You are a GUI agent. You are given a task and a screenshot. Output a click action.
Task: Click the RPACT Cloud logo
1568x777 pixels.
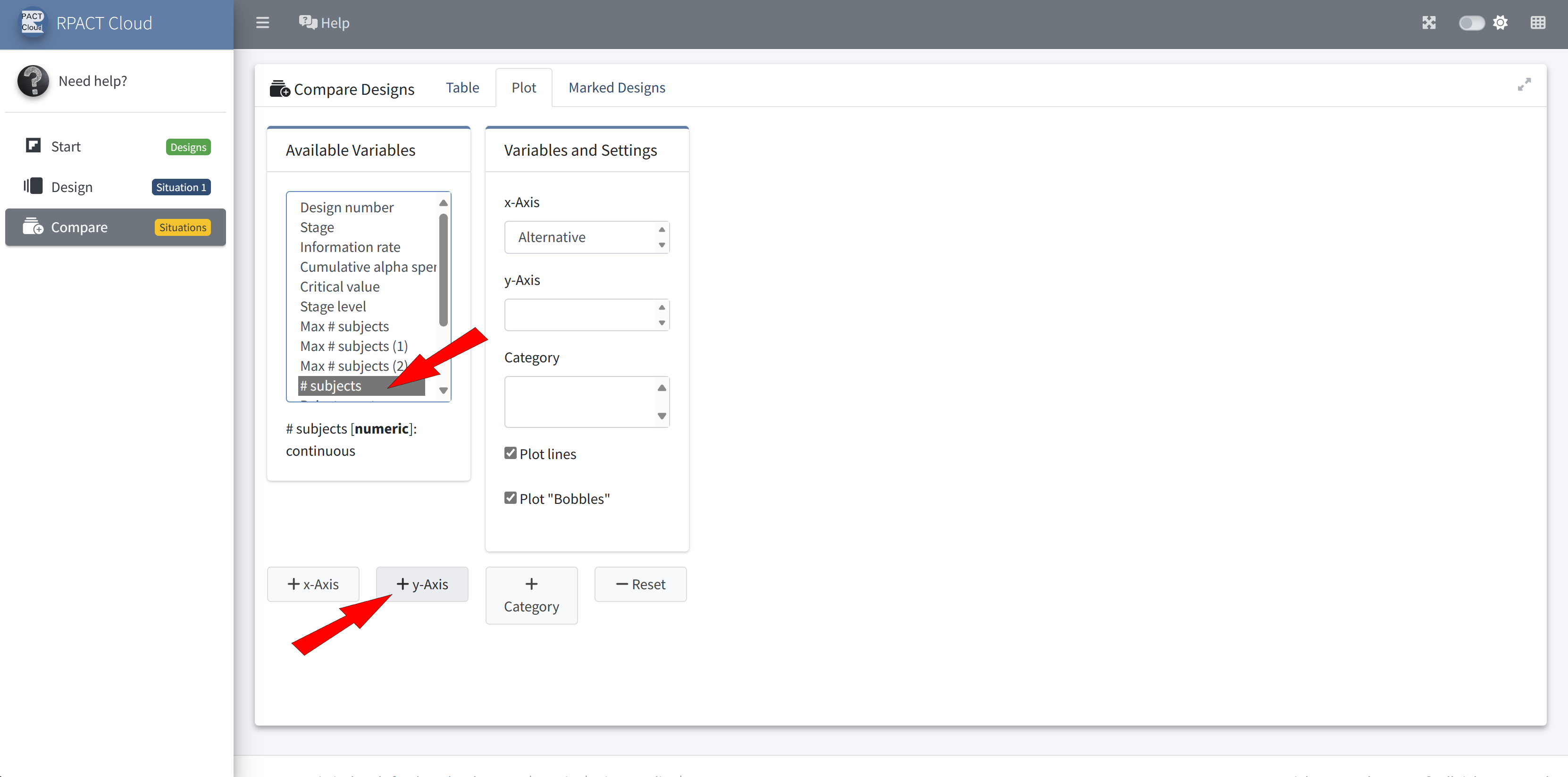(32, 23)
